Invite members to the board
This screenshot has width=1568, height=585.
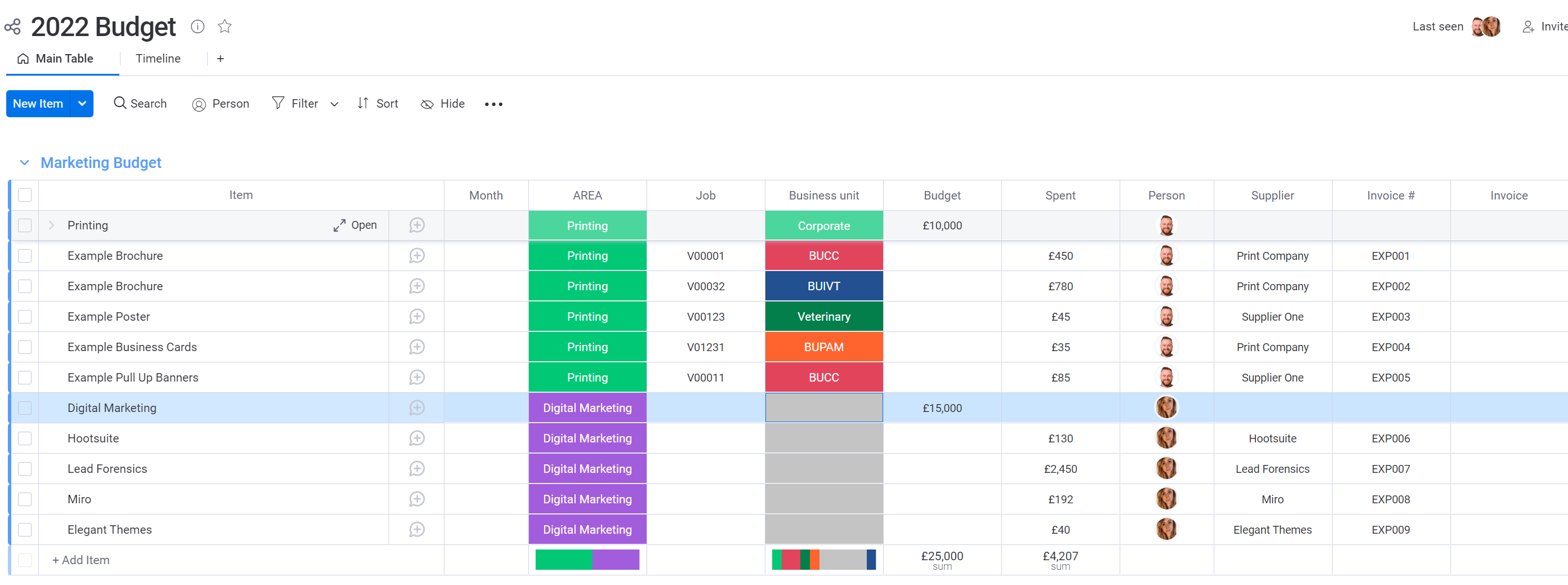(x=1544, y=27)
